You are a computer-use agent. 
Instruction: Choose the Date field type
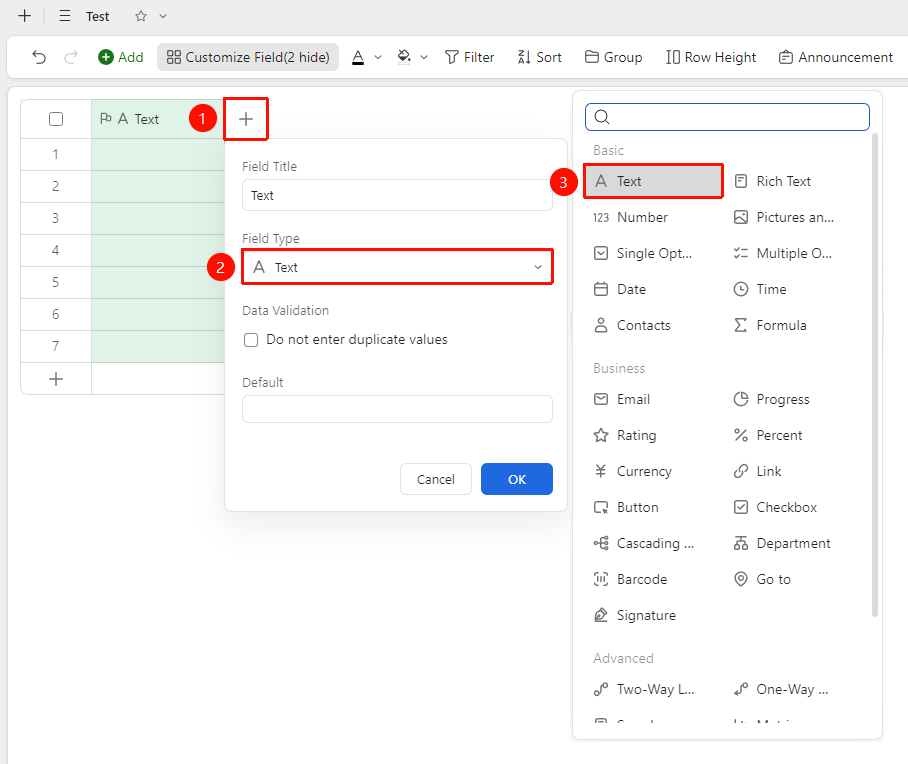620,289
